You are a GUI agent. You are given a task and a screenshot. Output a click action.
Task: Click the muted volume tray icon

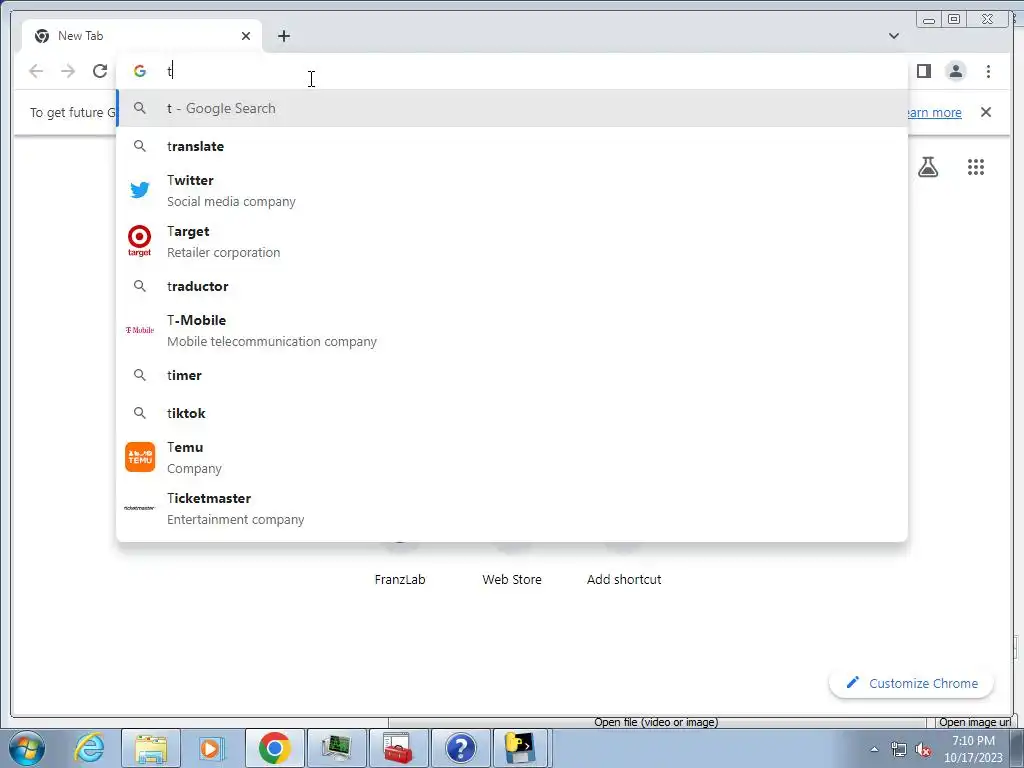pyautogui.click(x=923, y=749)
